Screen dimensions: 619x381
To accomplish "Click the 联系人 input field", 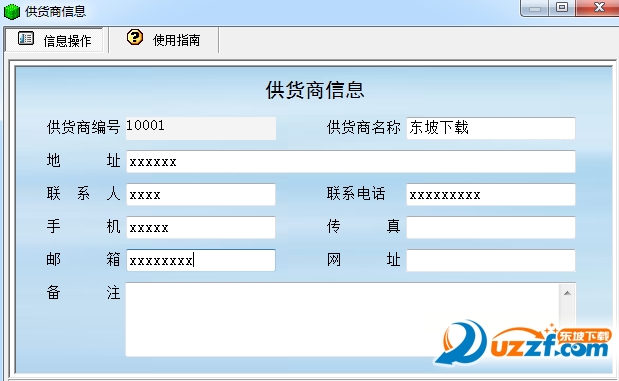I will pos(201,194).
